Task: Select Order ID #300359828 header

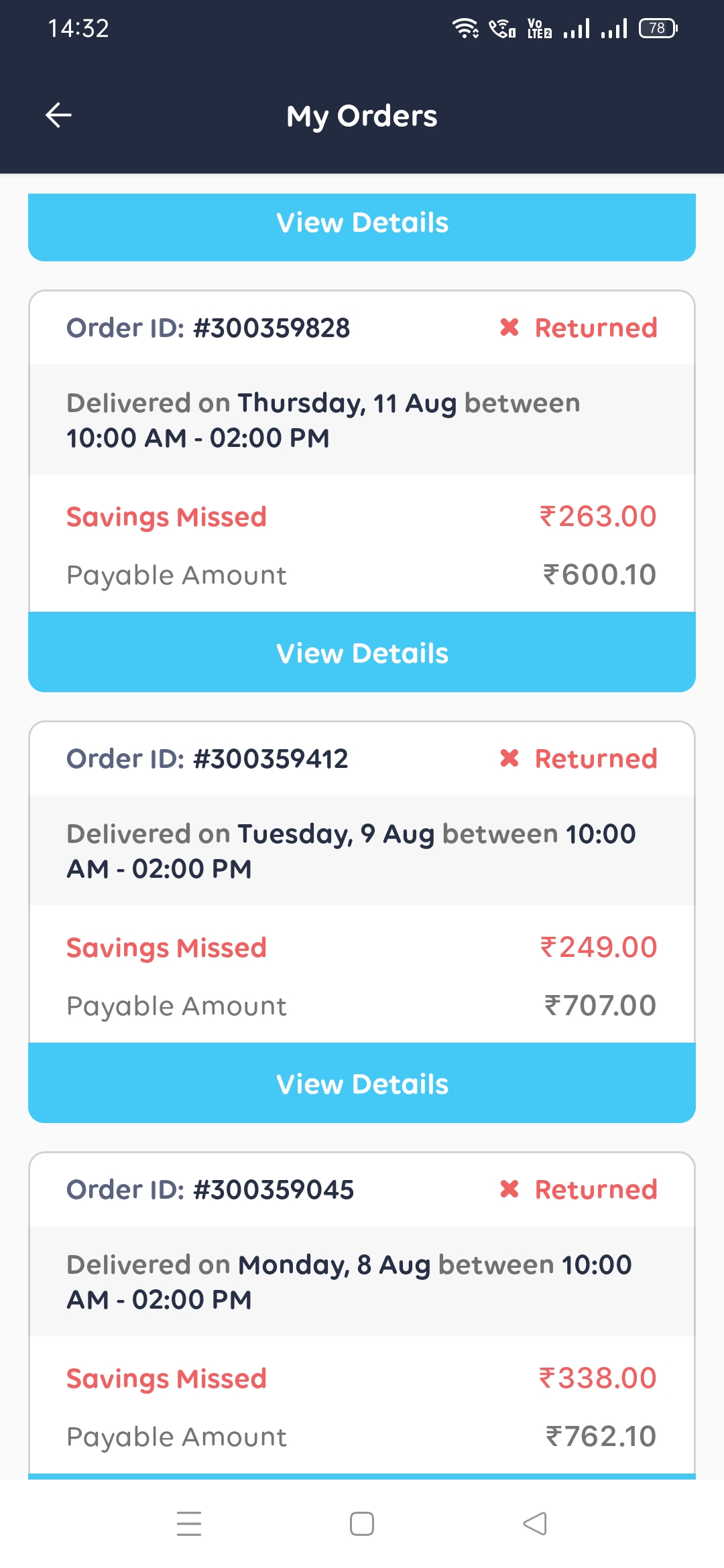Action: tap(208, 328)
